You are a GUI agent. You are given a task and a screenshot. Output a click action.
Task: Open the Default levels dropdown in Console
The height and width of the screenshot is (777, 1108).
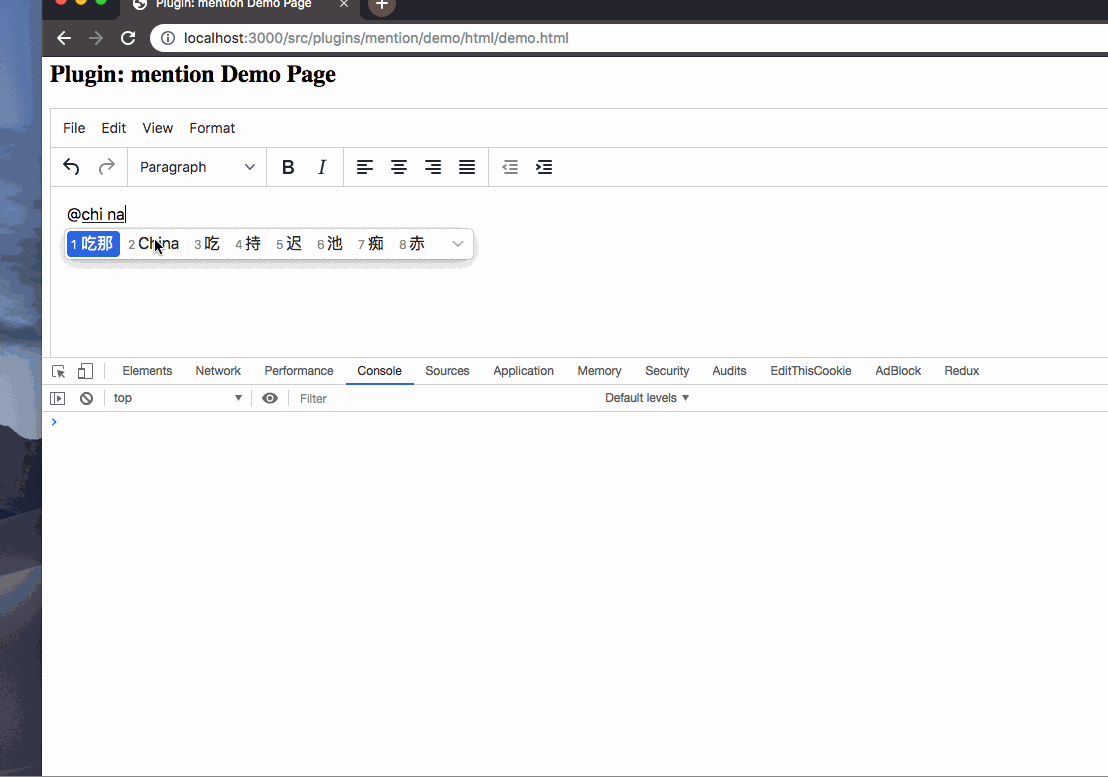point(646,398)
